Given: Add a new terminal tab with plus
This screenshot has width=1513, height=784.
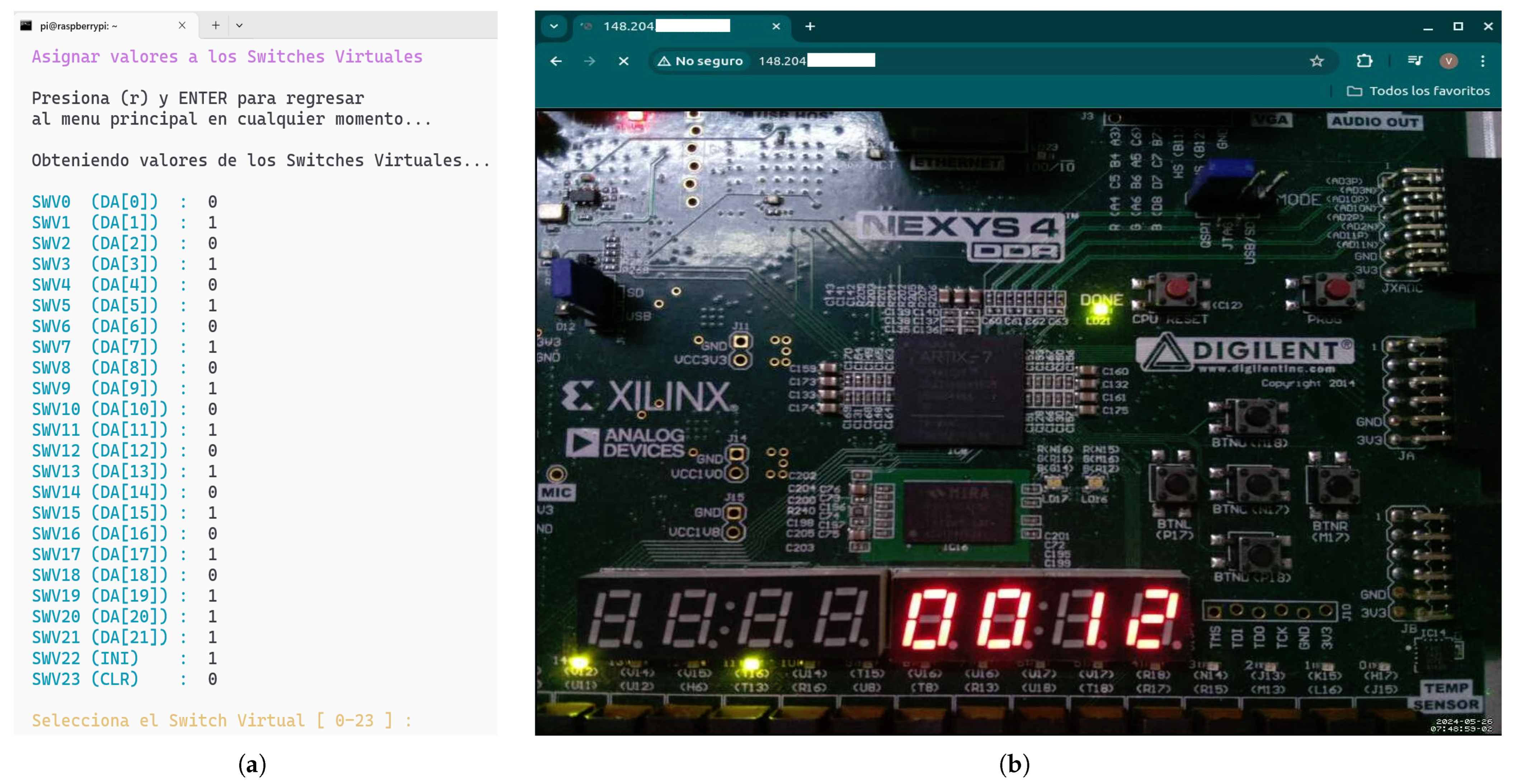Looking at the screenshot, I should pyautogui.click(x=216, y=25).
